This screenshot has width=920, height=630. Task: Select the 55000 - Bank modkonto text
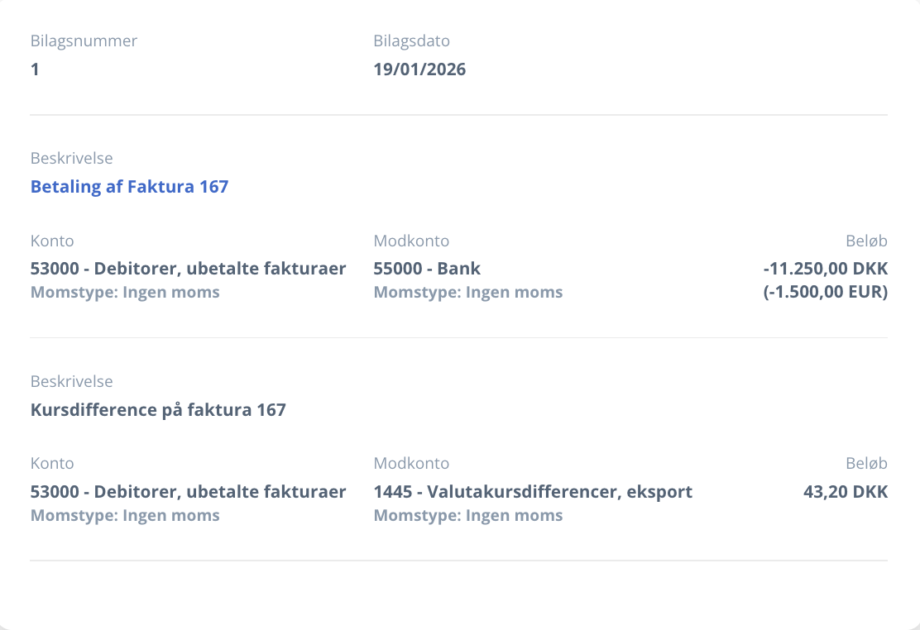click(x=427, y=269)
